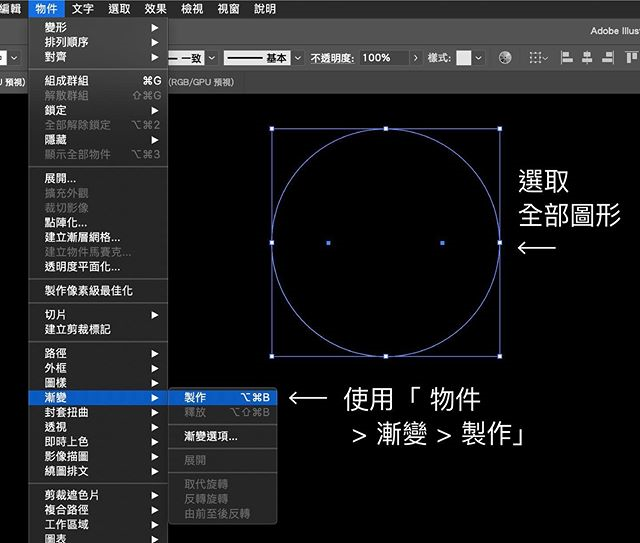Image resolution: width=640 pixels, height=543 pixels.
Task: Open the 樣式 dropdown arrow
Action: point(478,58)
